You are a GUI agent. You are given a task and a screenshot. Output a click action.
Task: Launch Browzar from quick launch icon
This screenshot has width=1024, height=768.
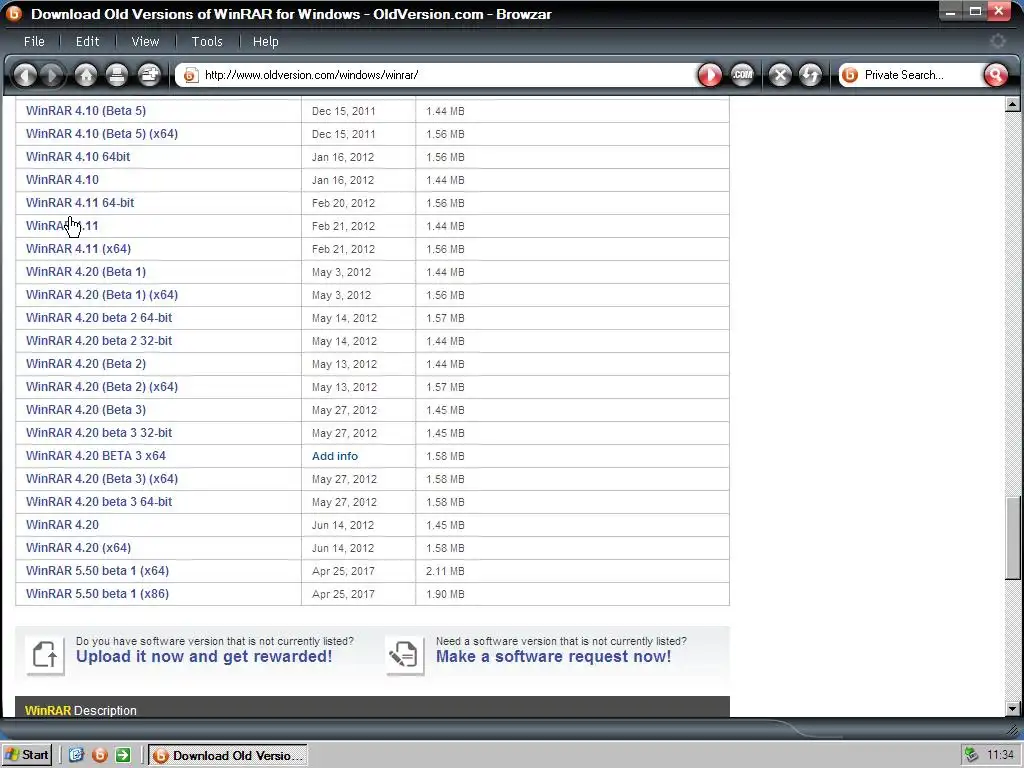[99, 755]
